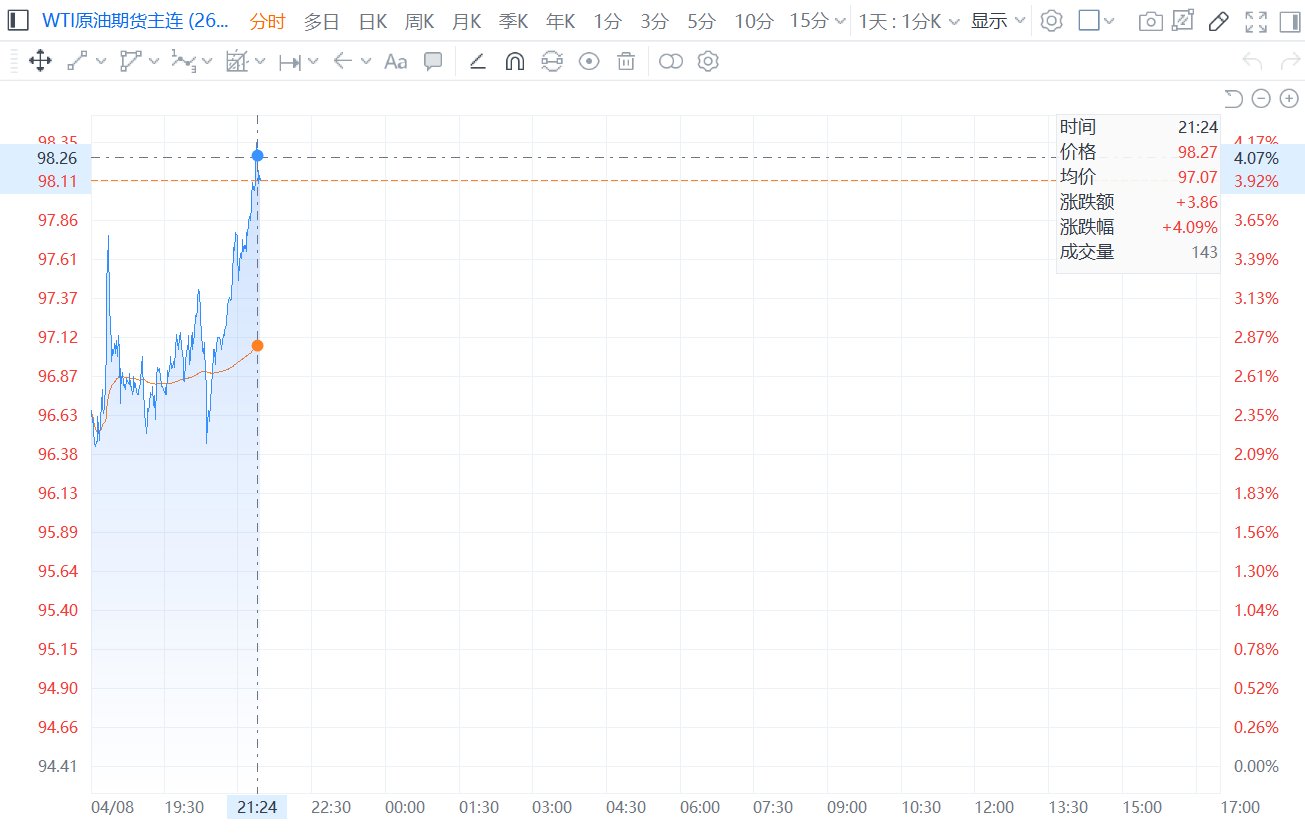Toggle the eye visibility icon for drawings
The height and width of the screenshot is (840, 1305).
(589, 62)
